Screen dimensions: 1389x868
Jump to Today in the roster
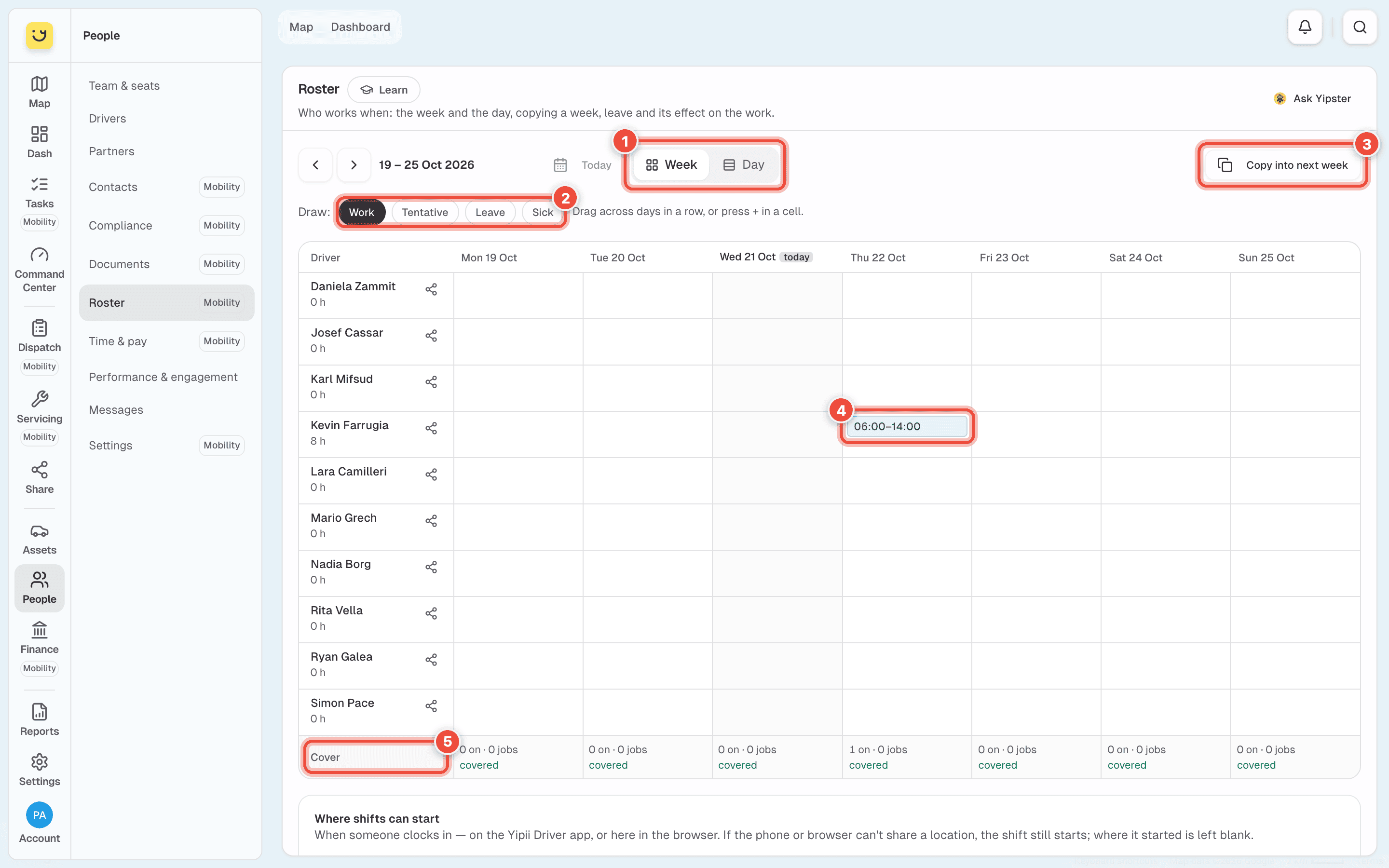(x=596, y=165)
